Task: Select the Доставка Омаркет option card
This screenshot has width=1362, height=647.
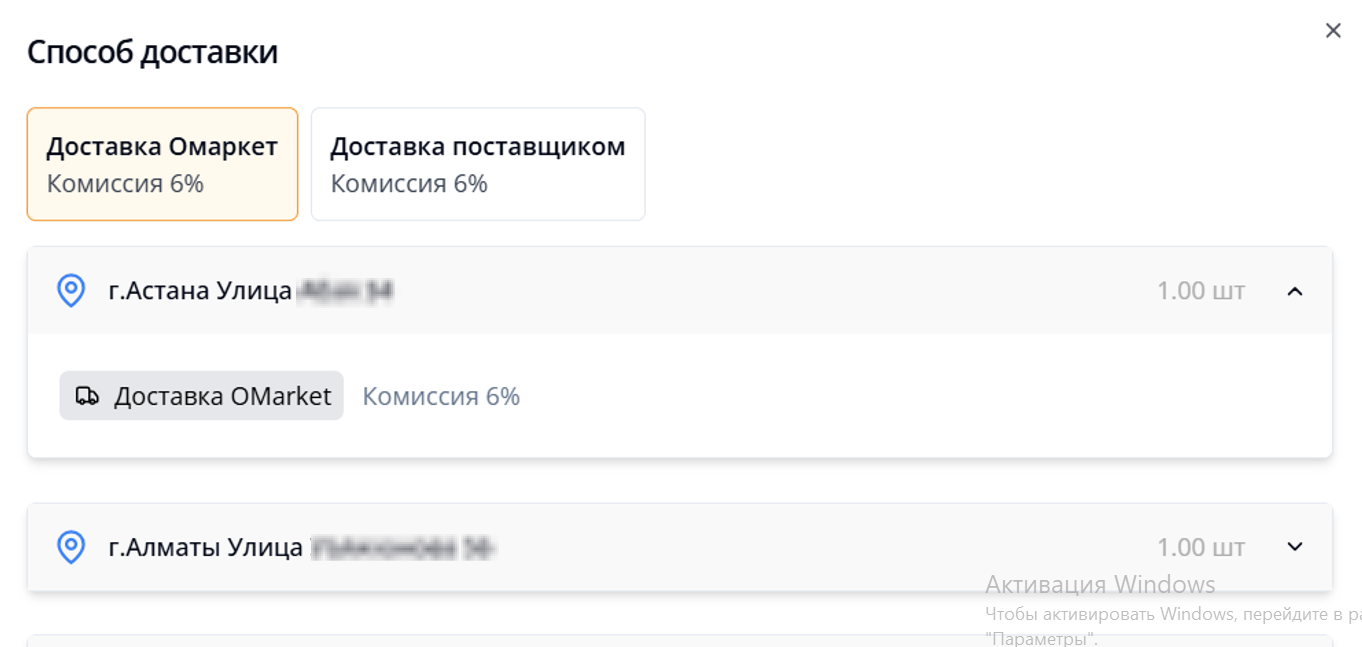Action: point(162,164)
